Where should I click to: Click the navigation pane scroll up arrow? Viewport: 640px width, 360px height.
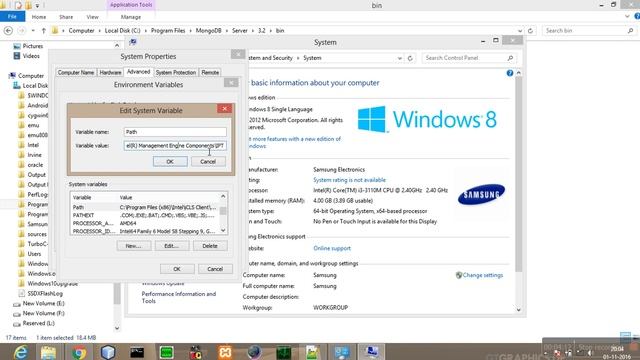coord(117,45)
